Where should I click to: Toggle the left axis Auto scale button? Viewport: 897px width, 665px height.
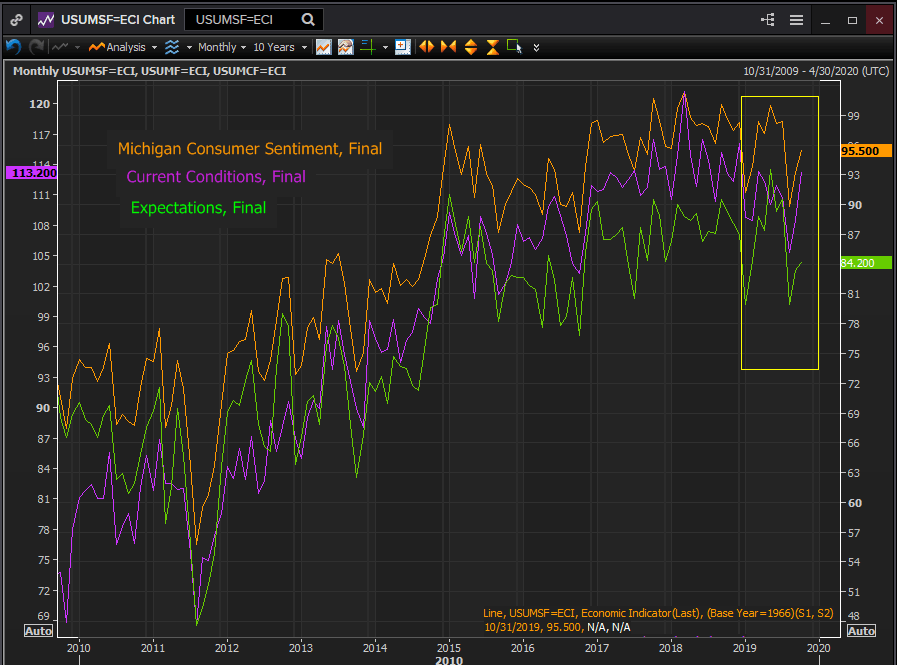(x=38, y=631)
